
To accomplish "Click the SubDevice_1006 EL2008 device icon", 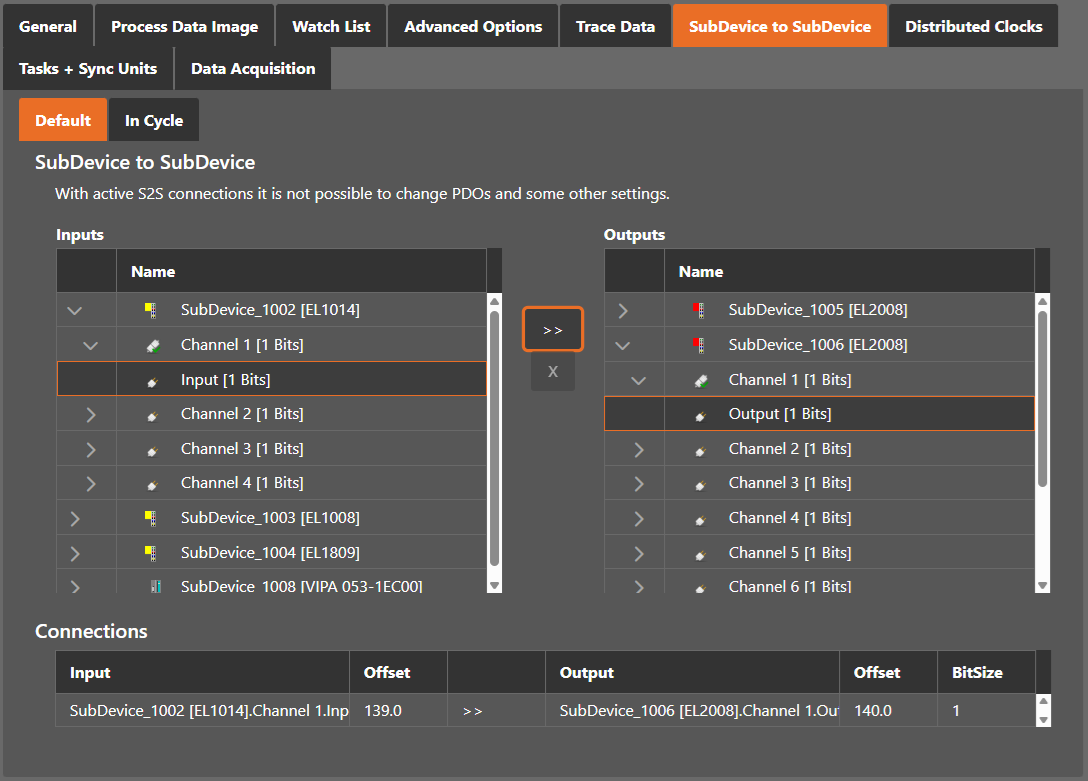I will click(x=699, y=345).
